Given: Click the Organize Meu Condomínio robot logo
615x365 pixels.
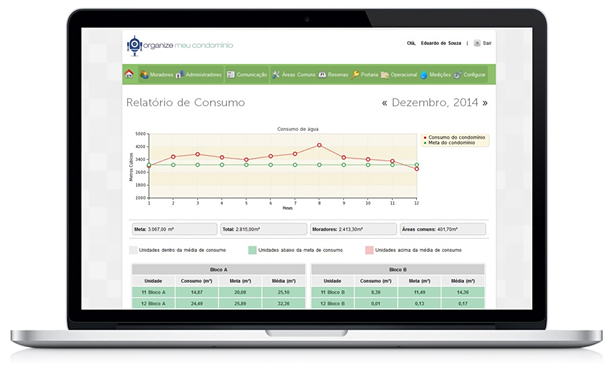Looking at the screenshot, I should point(135,45).
